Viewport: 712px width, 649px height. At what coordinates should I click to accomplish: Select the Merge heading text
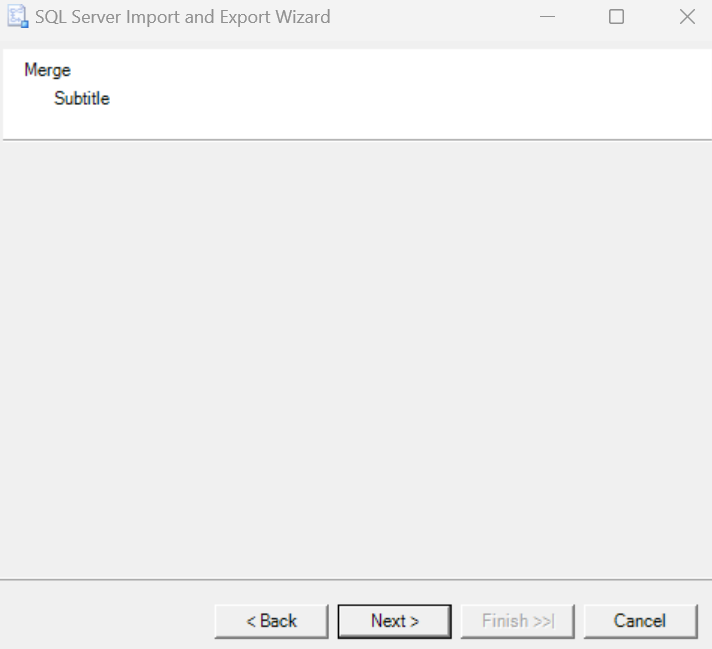(x=48, y=70)
